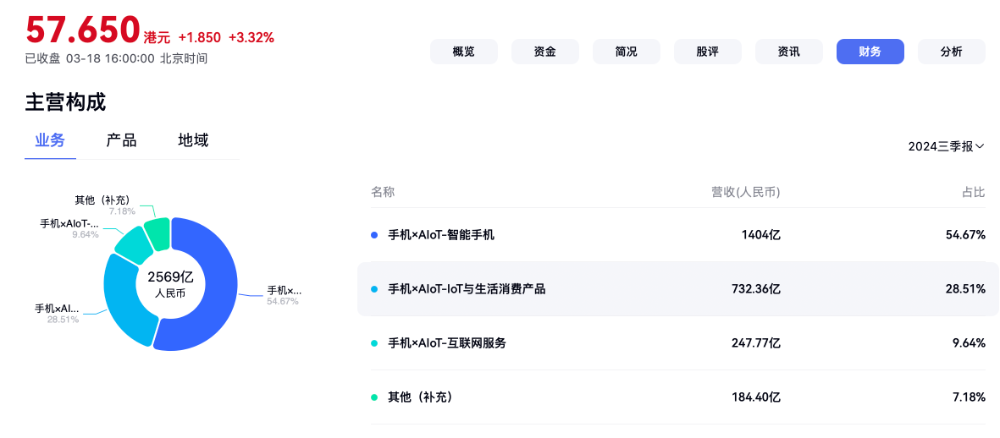Switch to the 产品 breakdown tab
Screen dimensions: 1000x438
(x=121, y=140)
